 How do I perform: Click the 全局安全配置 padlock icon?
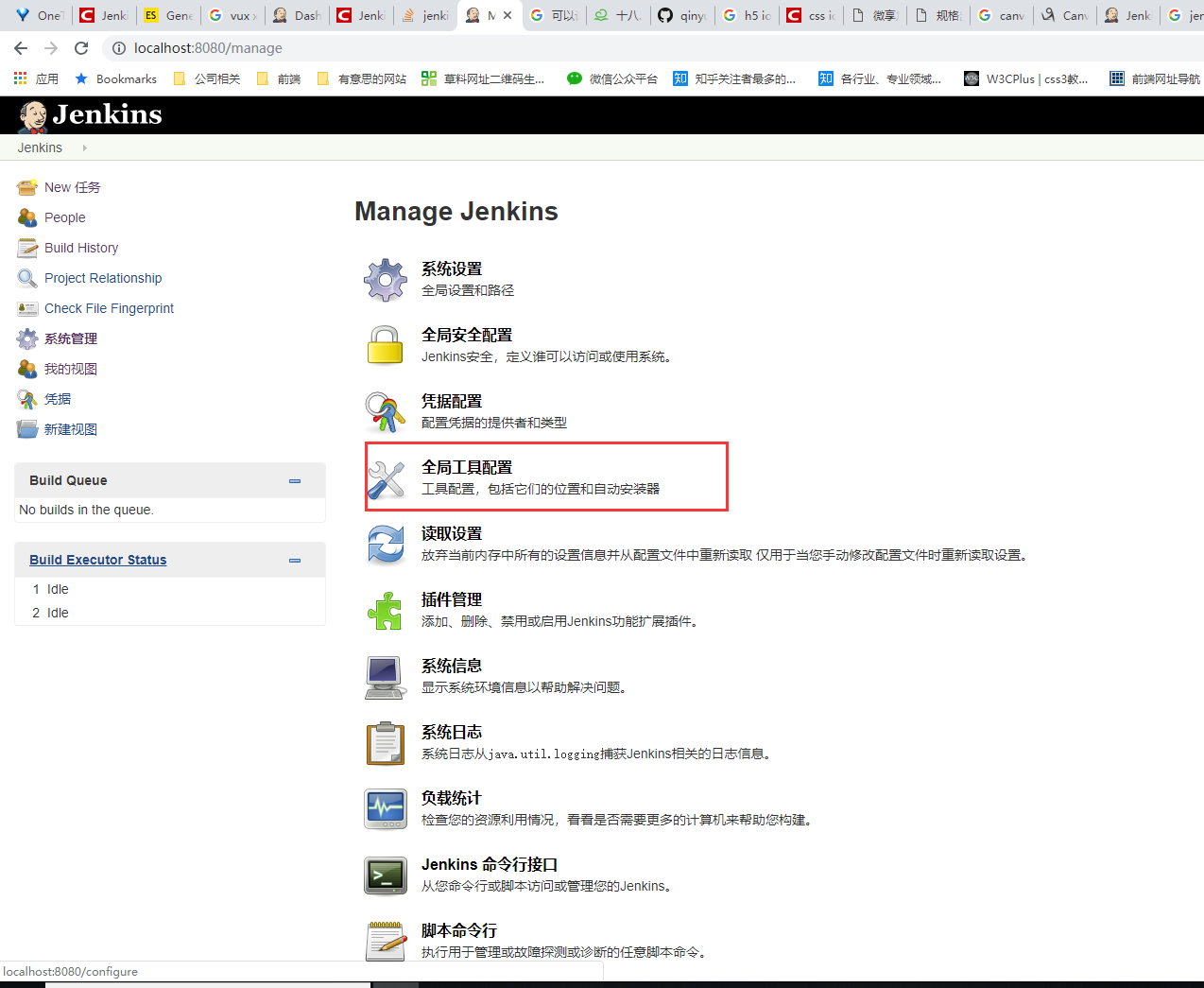coord(386,346)
